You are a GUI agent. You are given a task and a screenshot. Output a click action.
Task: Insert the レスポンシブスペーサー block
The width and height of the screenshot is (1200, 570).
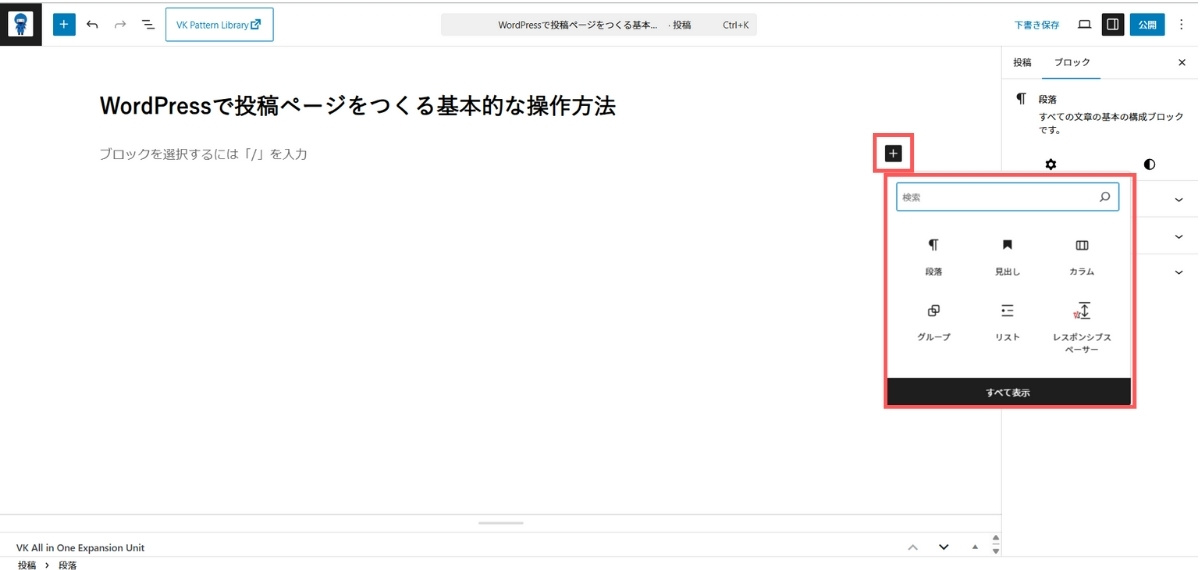point(1082,328)
